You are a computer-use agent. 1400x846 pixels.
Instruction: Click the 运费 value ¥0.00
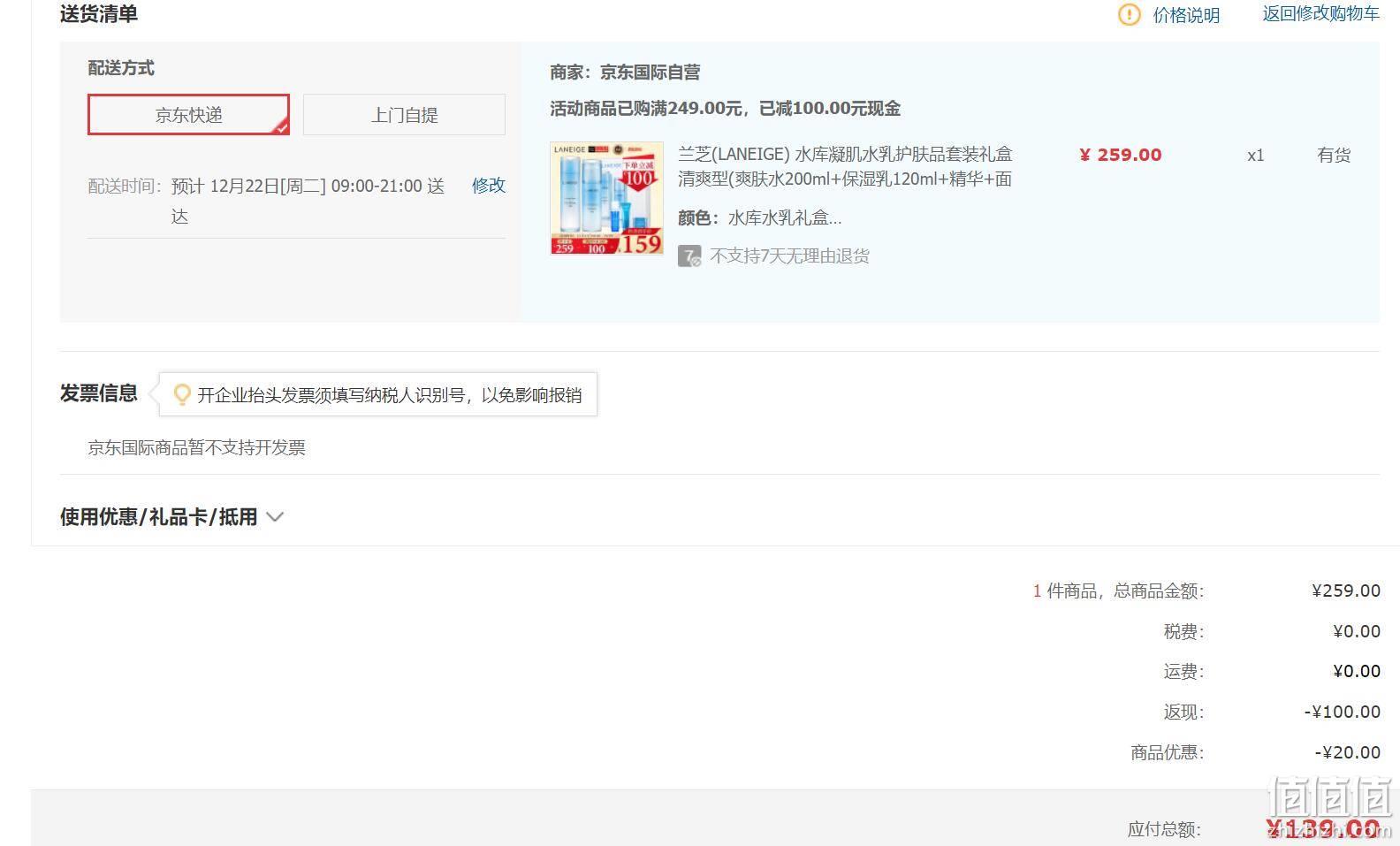[x=1357, y=671]
